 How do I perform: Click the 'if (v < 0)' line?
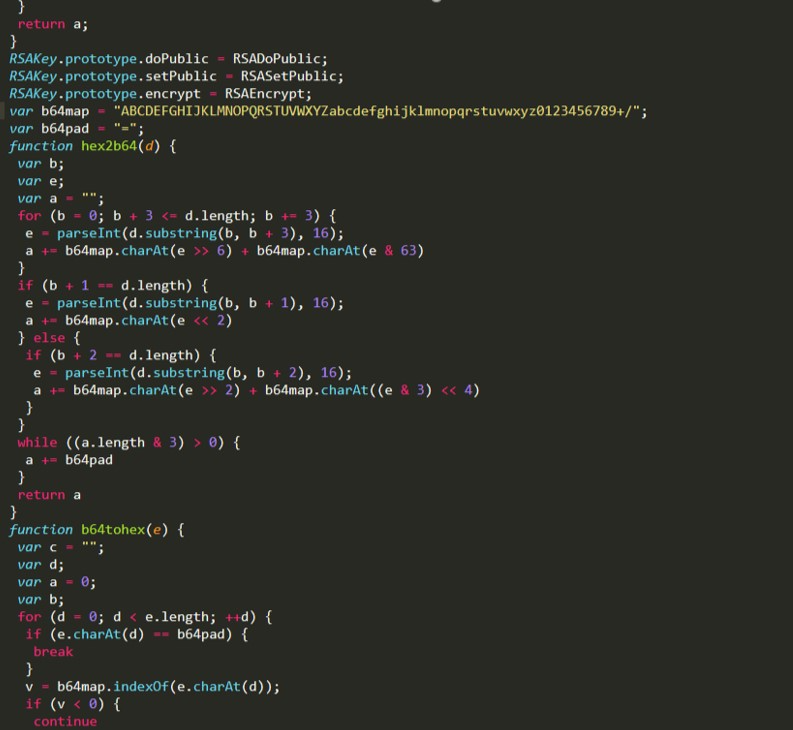(73, 704)
